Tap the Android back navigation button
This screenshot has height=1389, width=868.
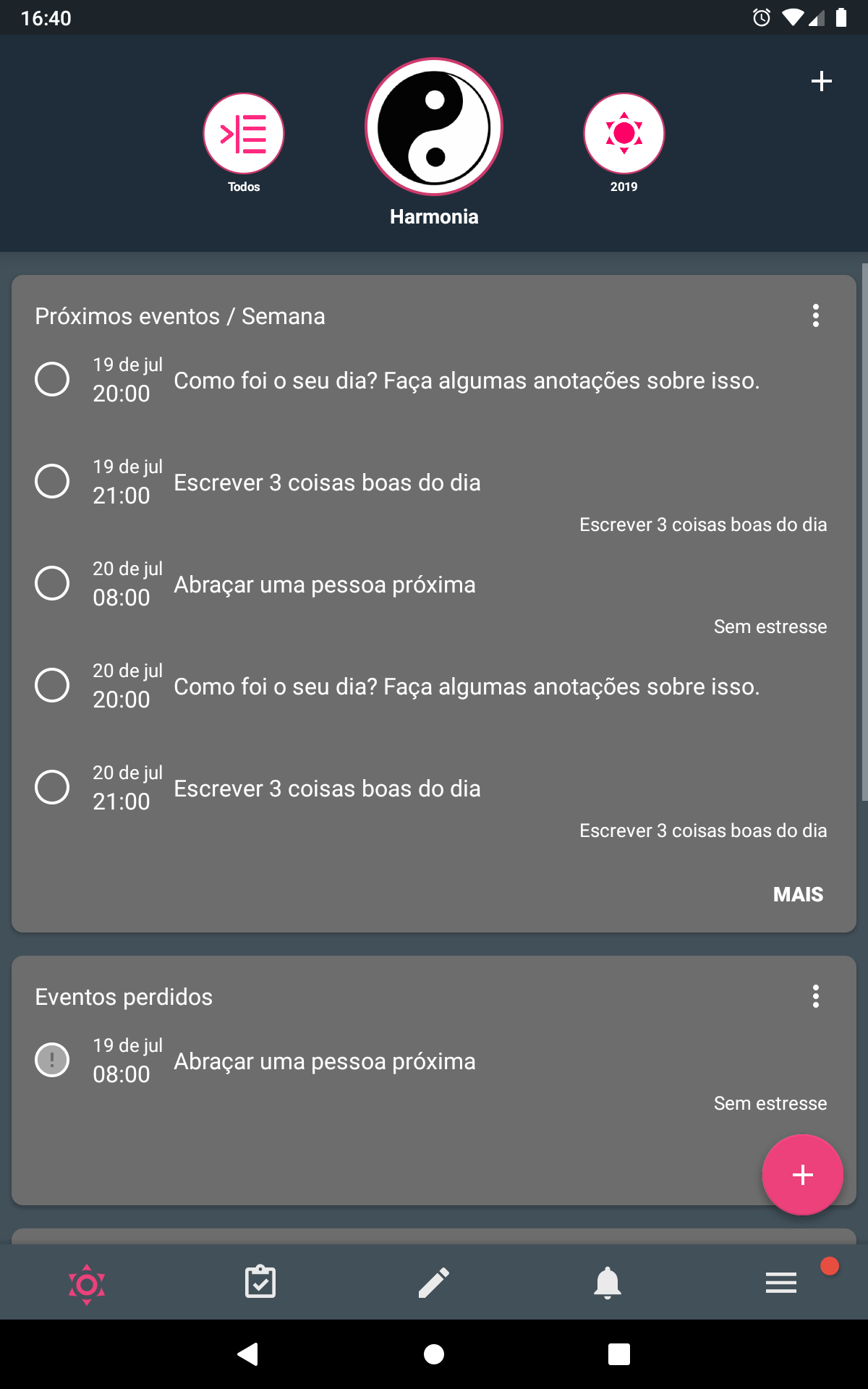248,1354
